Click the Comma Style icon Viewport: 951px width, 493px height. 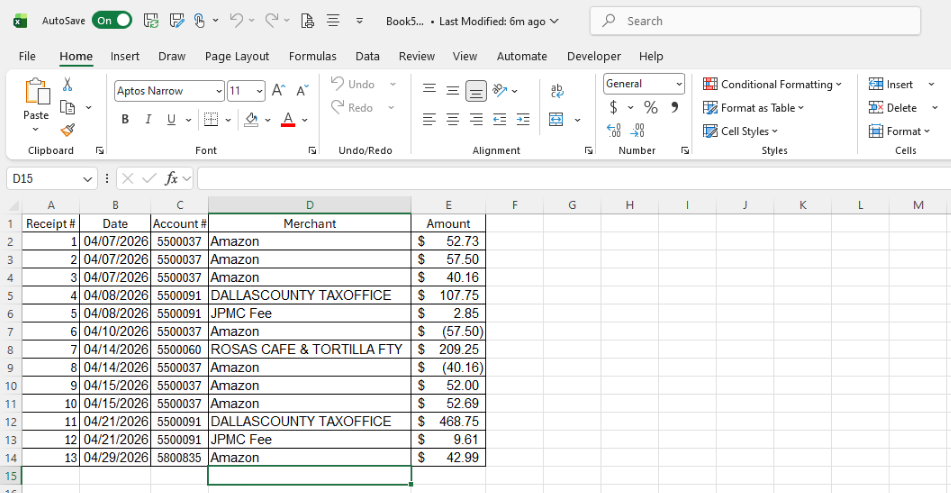click(674, 107)
